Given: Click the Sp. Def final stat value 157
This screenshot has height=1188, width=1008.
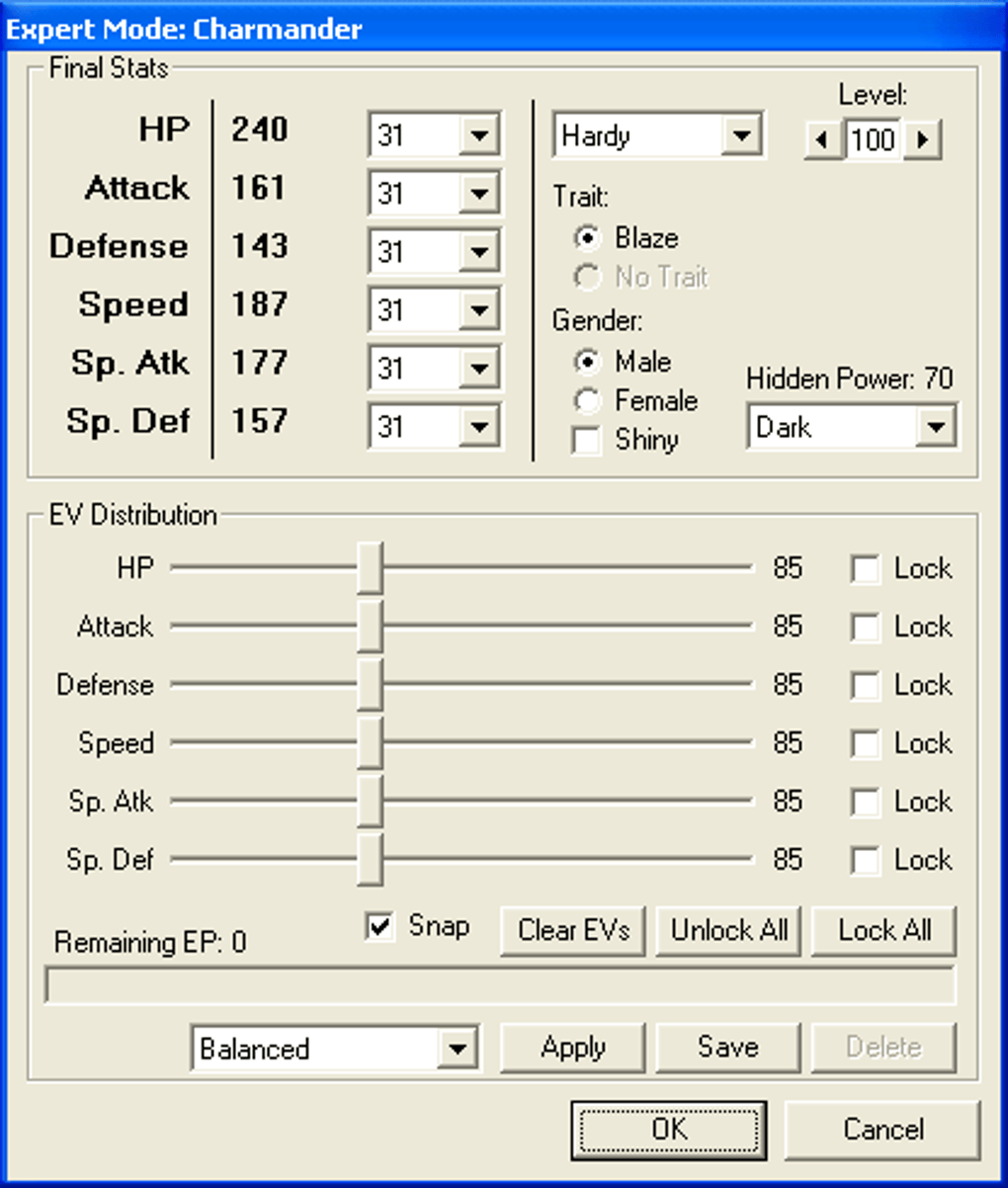Looking at the screenshot, I should pyautogui.click(x=260, y=421).
